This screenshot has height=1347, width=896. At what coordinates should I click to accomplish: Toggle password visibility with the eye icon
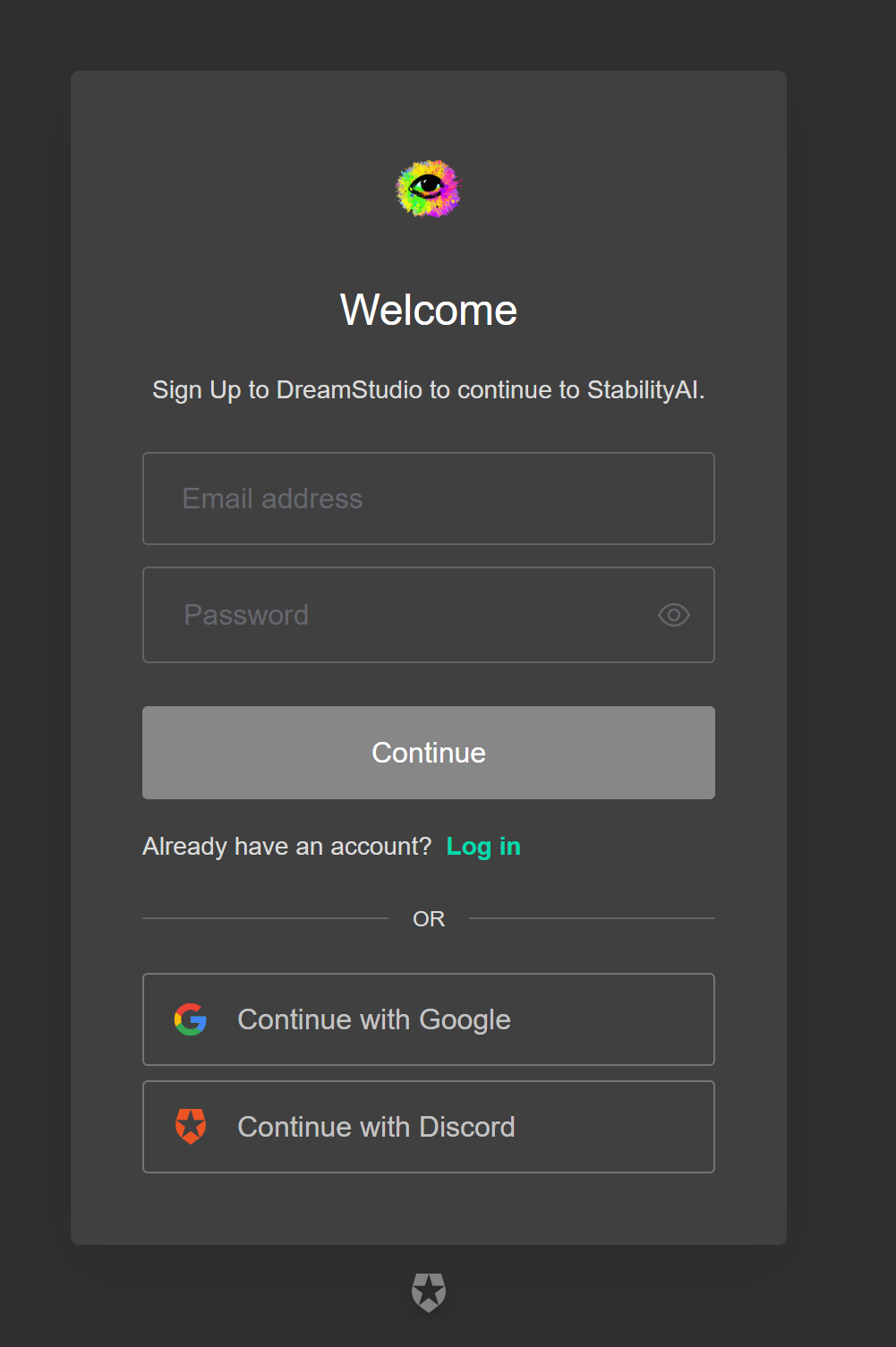[x=674, y=615]
